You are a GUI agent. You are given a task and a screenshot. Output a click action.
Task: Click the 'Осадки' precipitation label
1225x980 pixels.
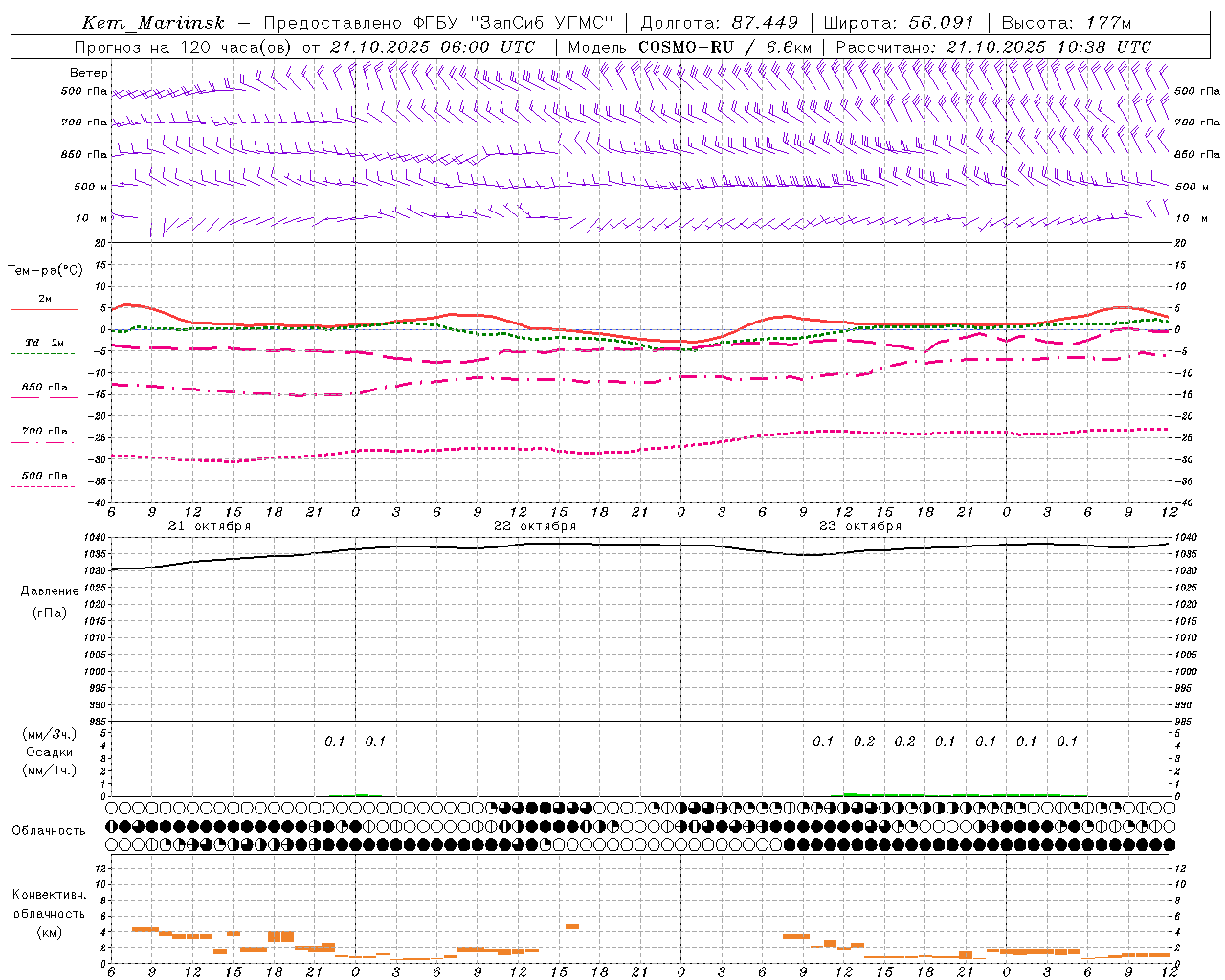point(50,752)
